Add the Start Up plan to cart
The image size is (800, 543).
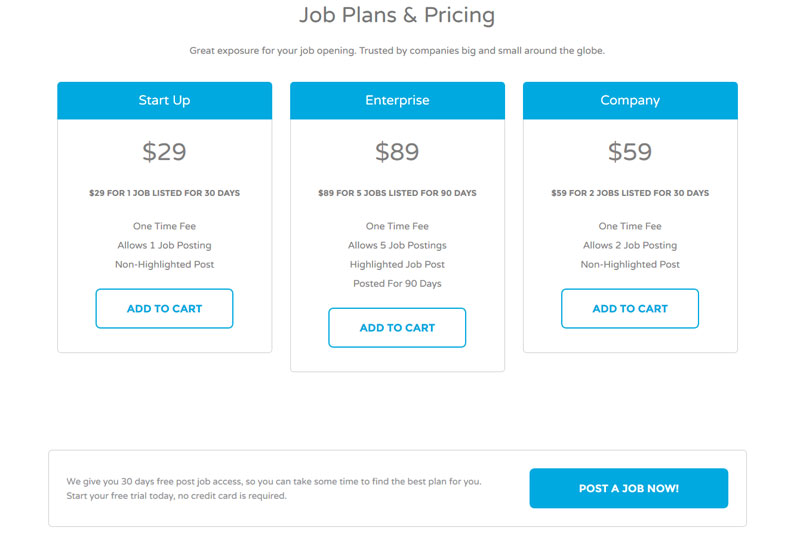164,309
